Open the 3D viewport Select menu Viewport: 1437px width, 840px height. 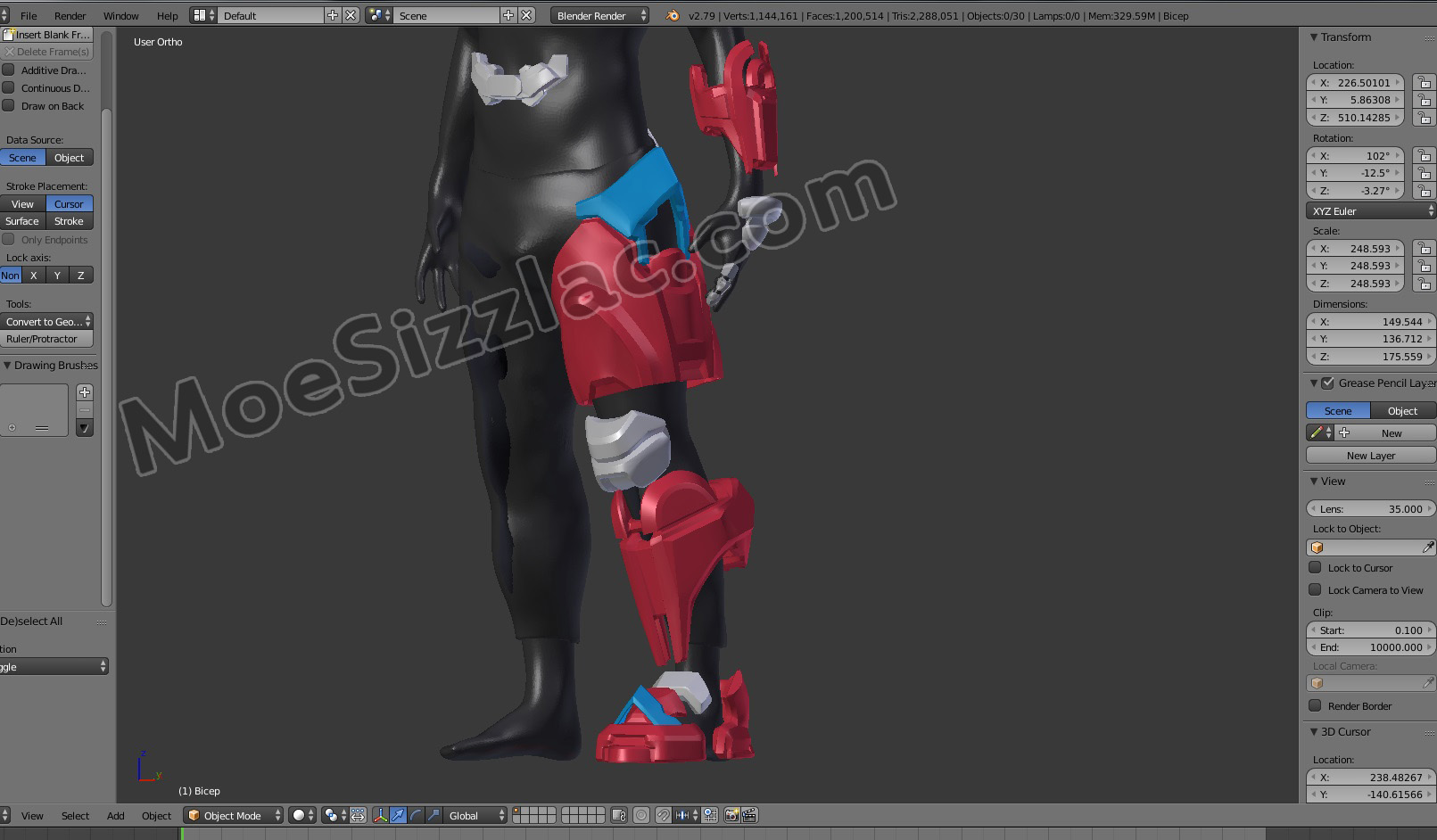coord(75,816)
